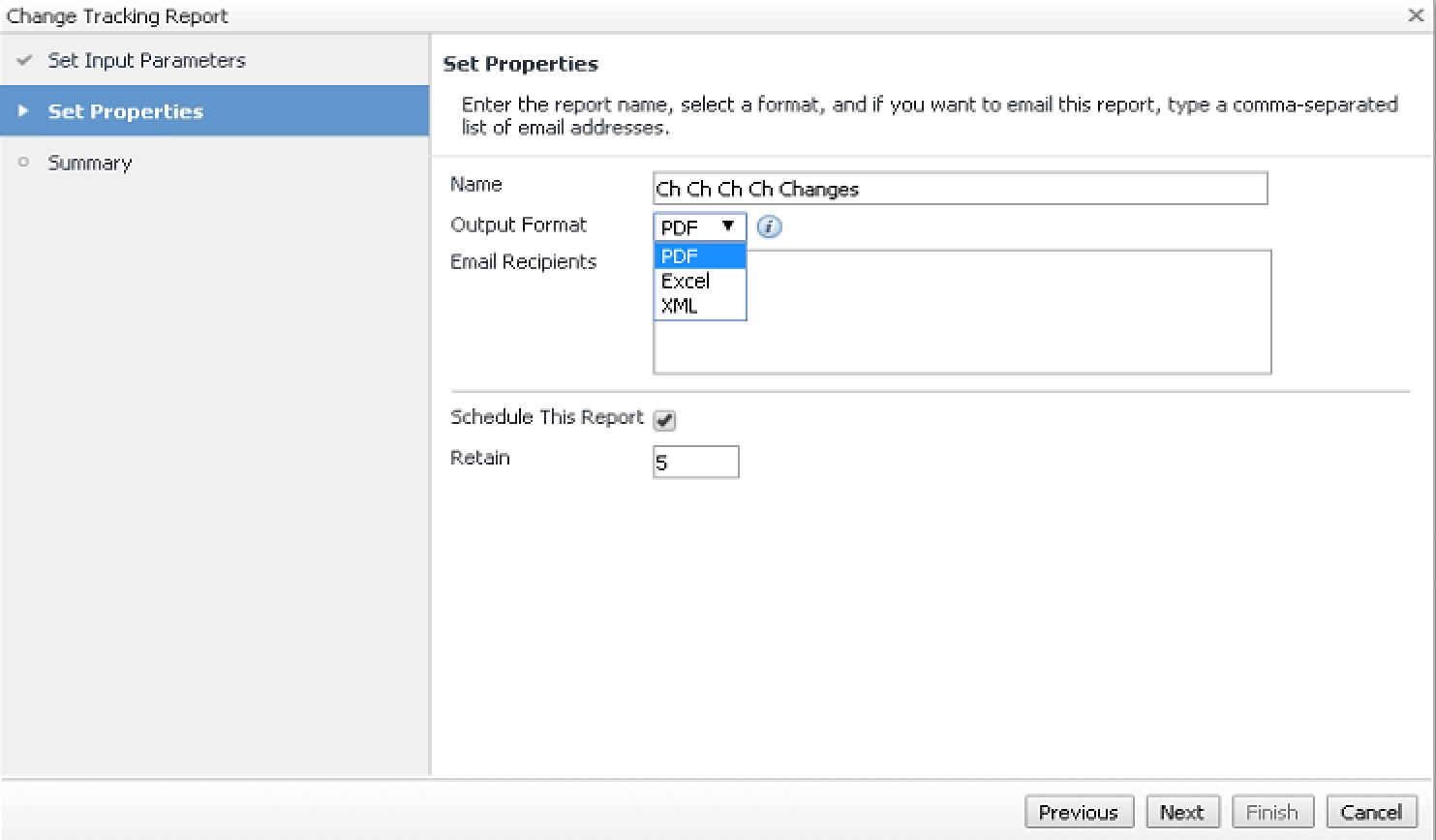Click the circle icon beside Summary
This screenshot has height=840, width=1436.
24,163
